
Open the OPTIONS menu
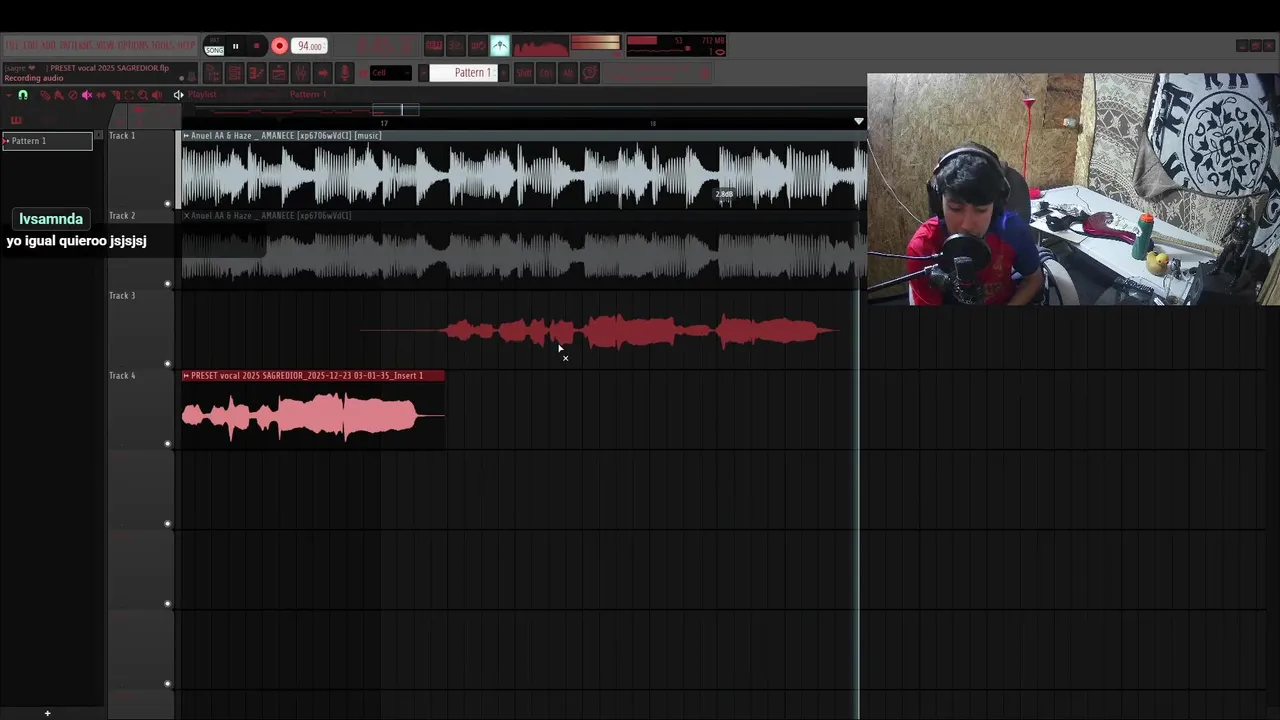tap(132, 45)
